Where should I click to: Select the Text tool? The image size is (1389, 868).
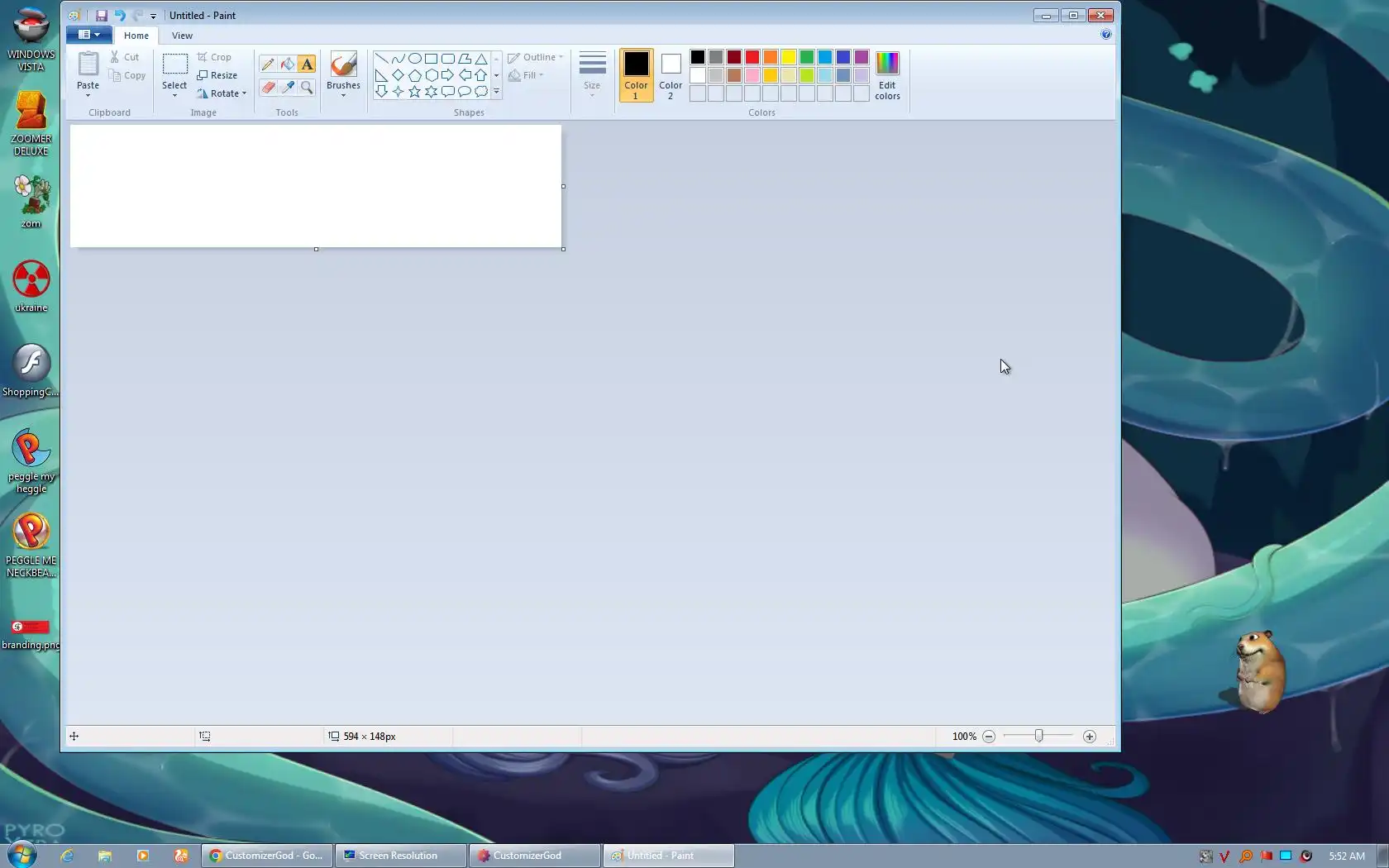click(x=307, y=64)
